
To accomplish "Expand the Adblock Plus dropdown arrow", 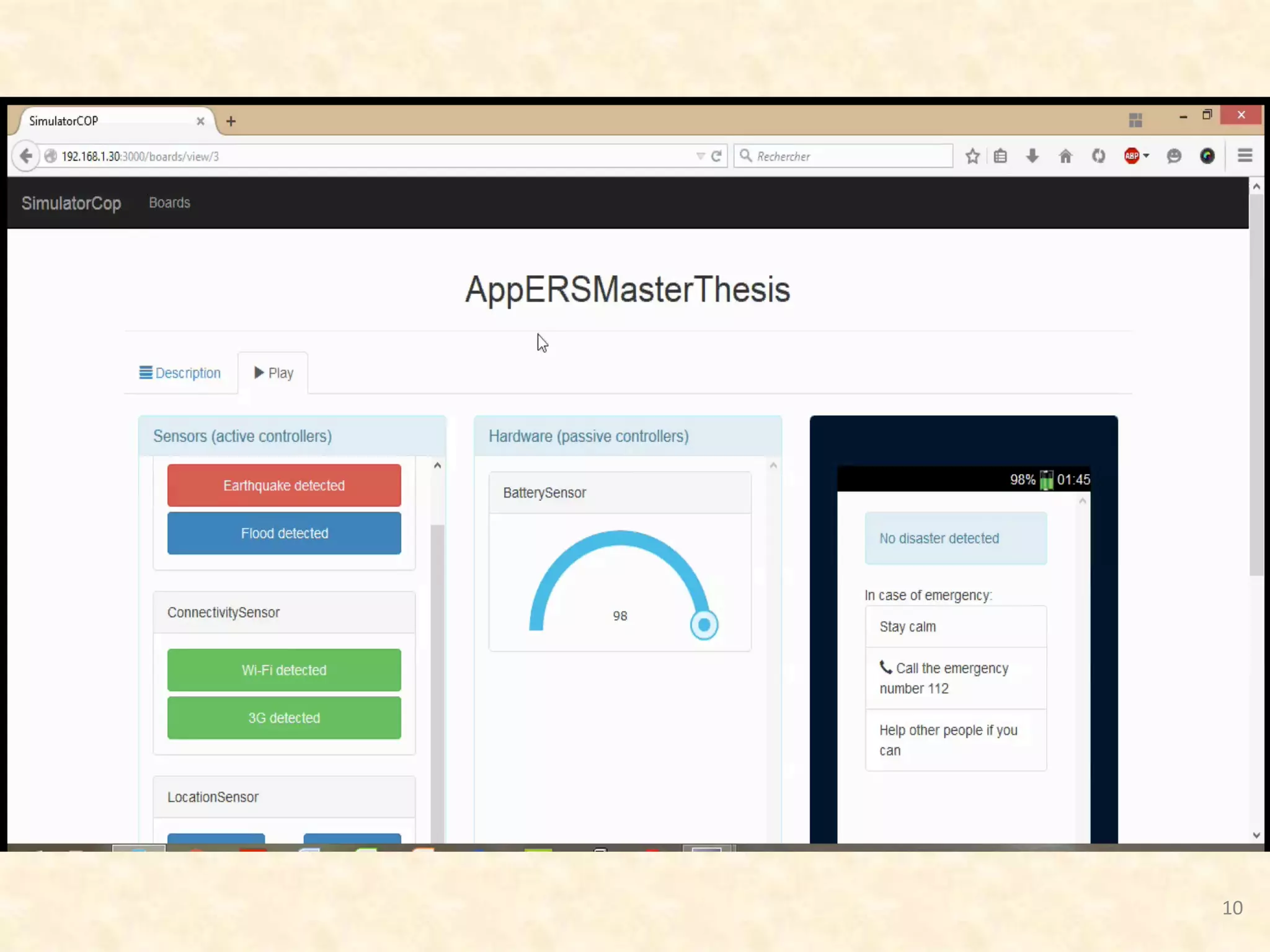I will click(1146, 156).
